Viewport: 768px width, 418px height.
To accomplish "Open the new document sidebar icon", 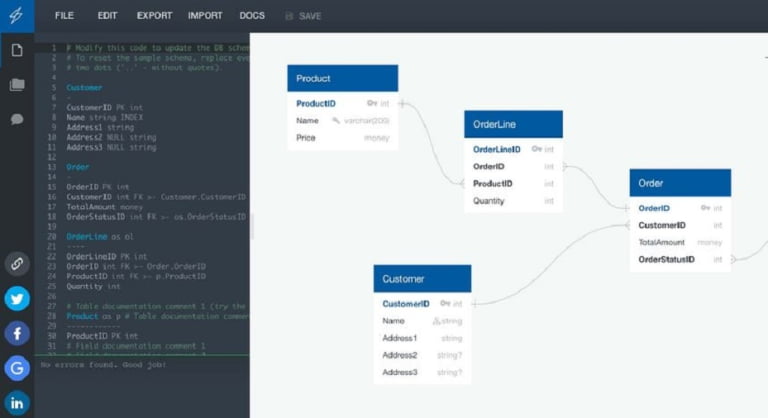I will click(16, 50).
